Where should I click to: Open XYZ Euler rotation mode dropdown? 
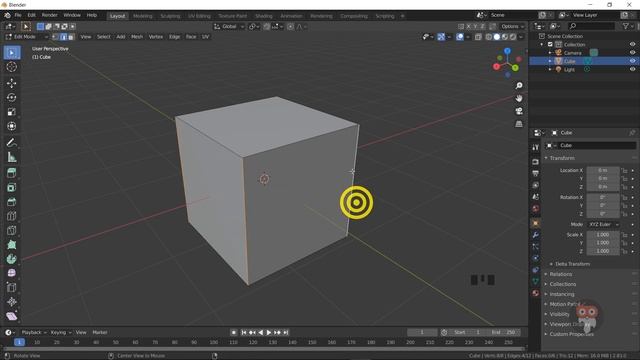(604, 224)
